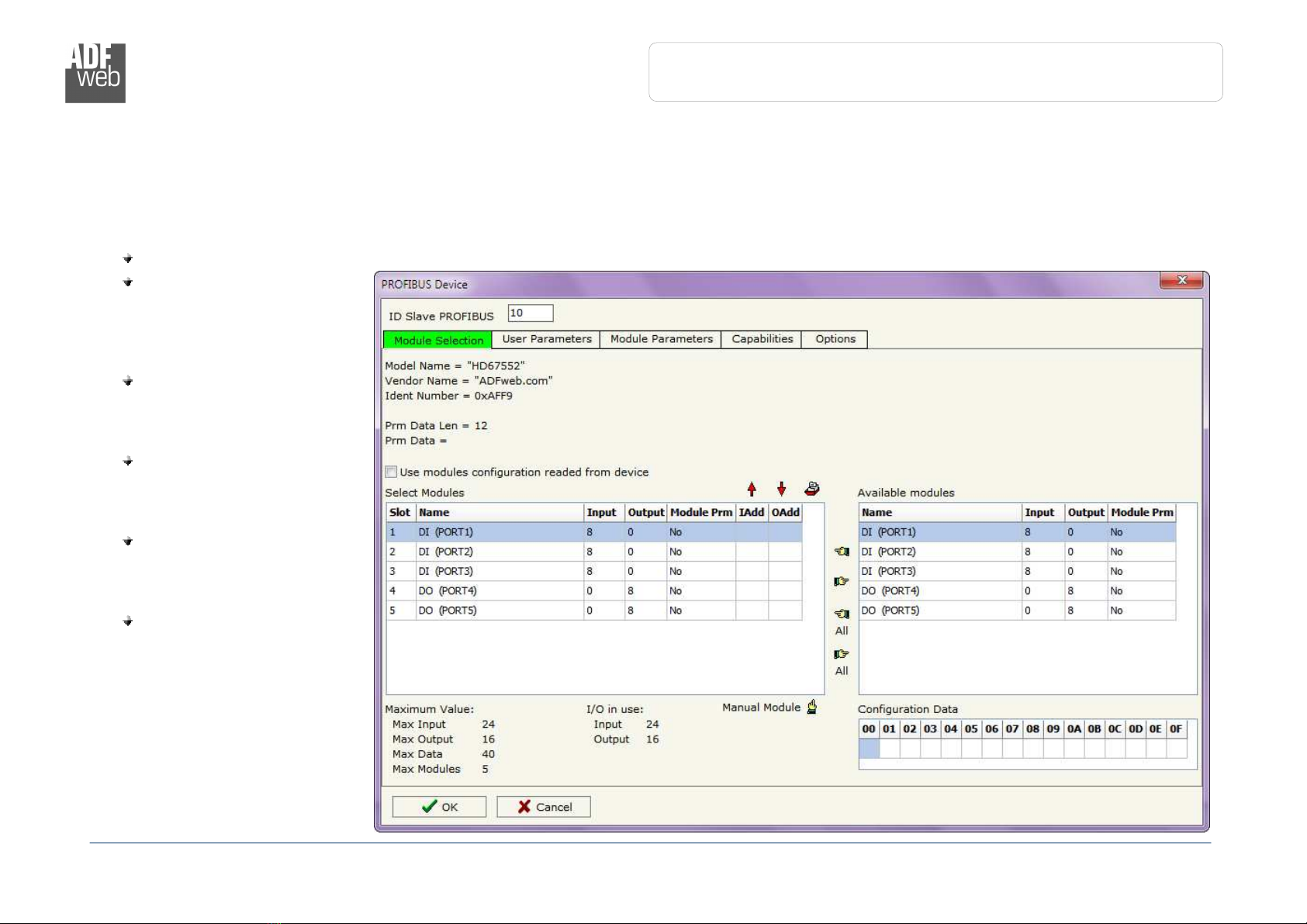
Task: Click the ID Slave PROFIBUS input field
Action: [x=531, y=313]
